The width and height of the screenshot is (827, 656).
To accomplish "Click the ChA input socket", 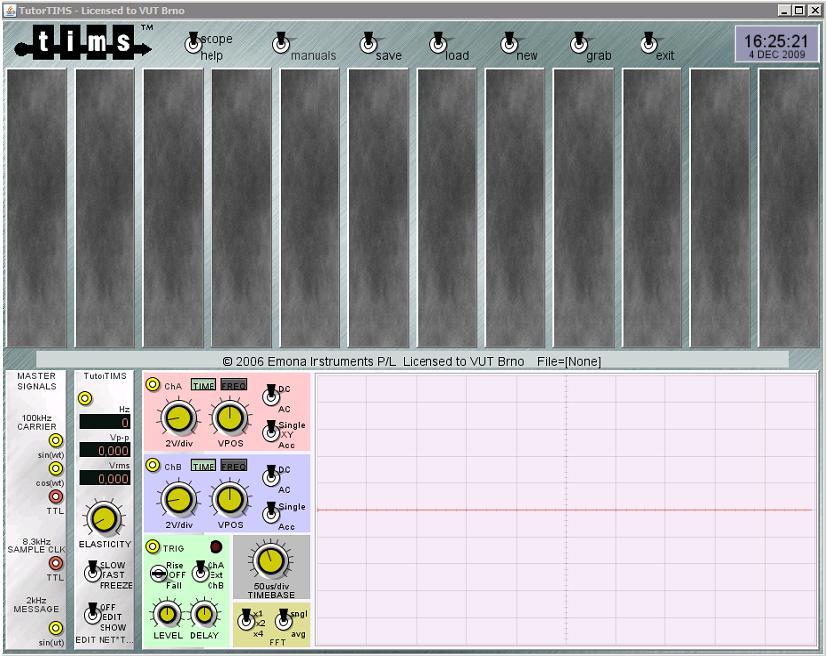I will click(153, 384).
